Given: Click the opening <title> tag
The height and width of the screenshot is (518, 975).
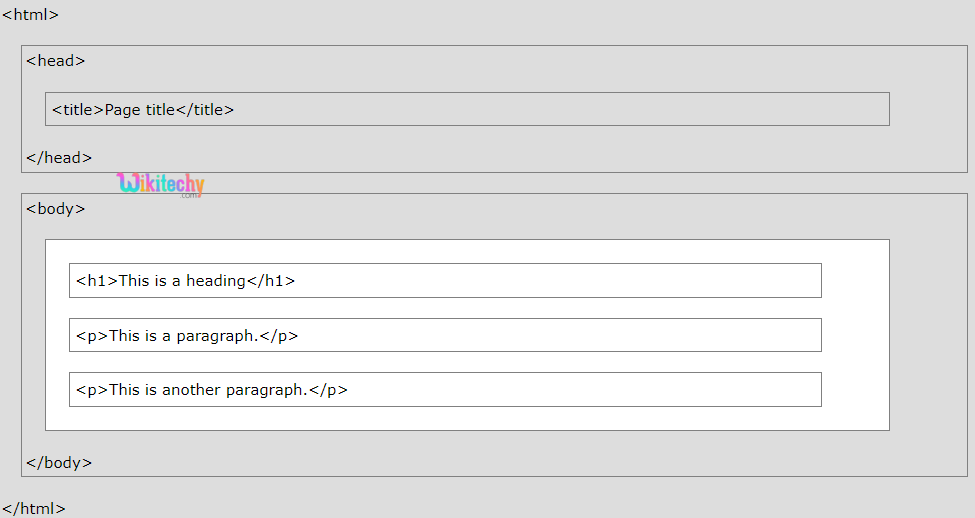Looking at the screenshot, I should click(x=78, y=110).
